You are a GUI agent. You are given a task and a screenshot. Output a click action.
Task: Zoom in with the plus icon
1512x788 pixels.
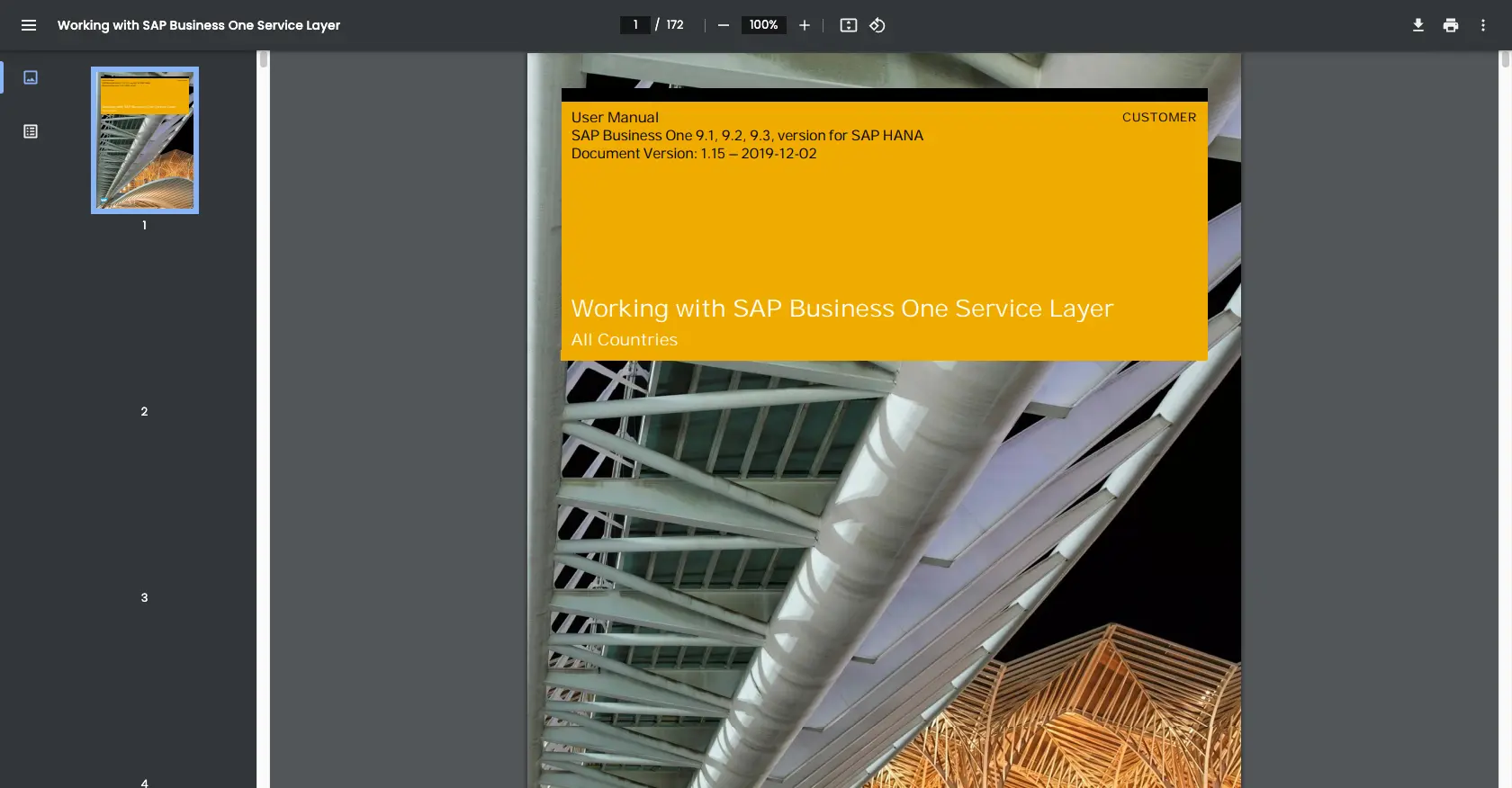(805, 25)
